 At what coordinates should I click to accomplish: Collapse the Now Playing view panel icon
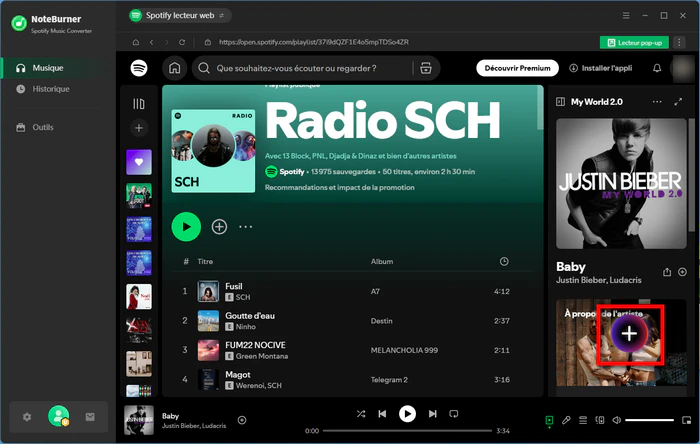[560, 102]
